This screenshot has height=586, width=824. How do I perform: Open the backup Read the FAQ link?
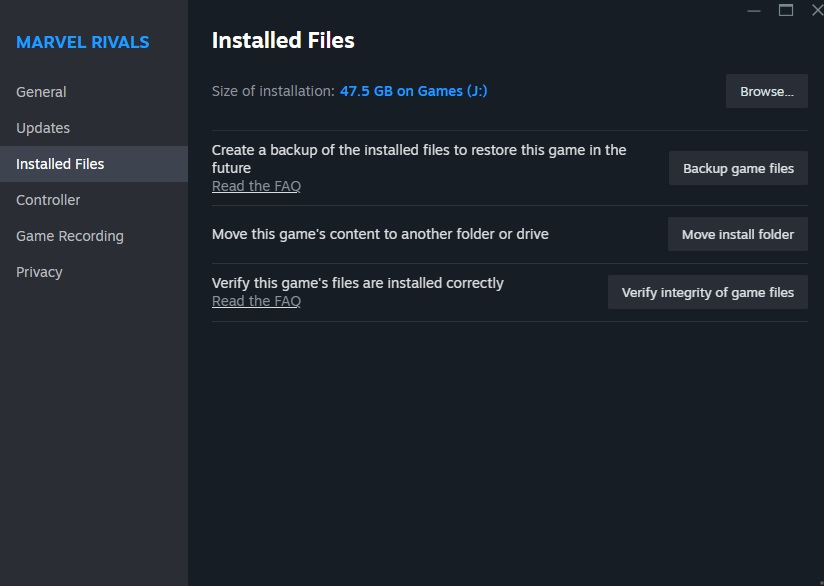pyautogui.click(x=256, y=185)
